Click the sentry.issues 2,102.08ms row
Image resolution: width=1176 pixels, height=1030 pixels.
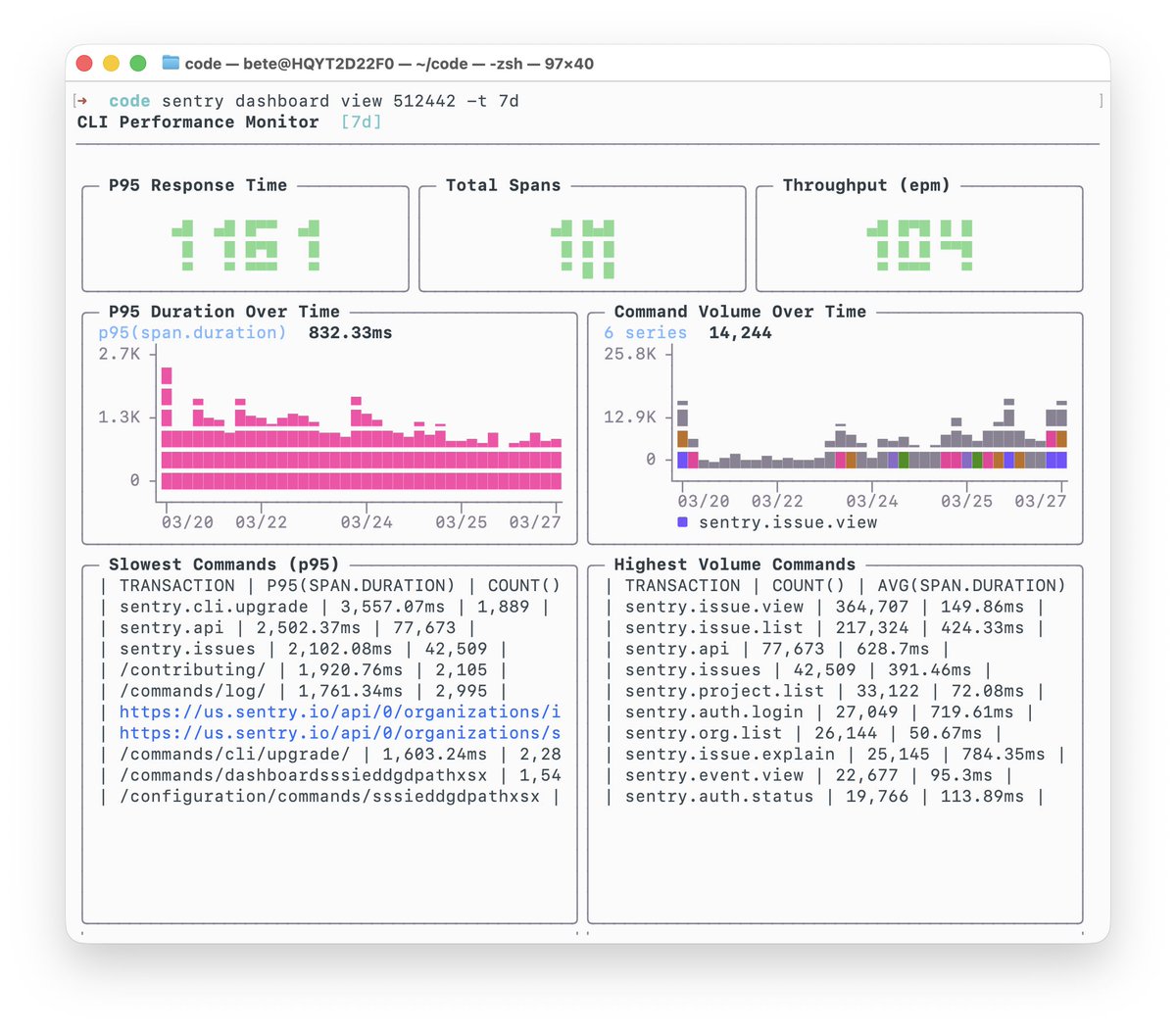point(303,649)
